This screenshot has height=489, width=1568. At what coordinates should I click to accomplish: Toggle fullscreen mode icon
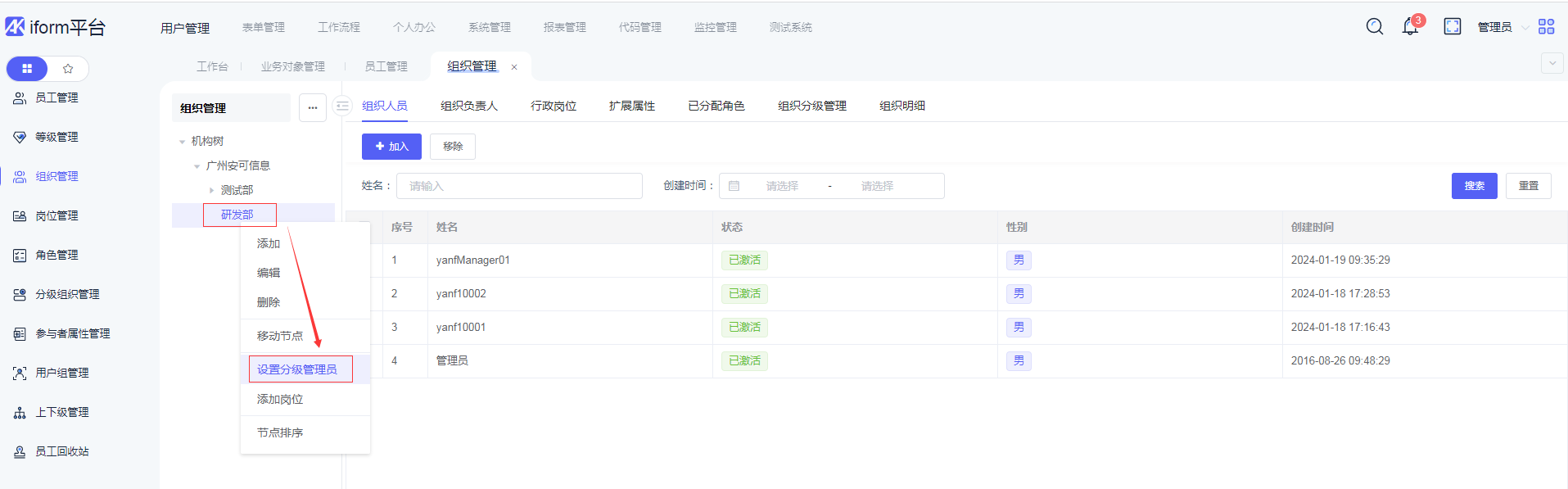point(1452,27)
